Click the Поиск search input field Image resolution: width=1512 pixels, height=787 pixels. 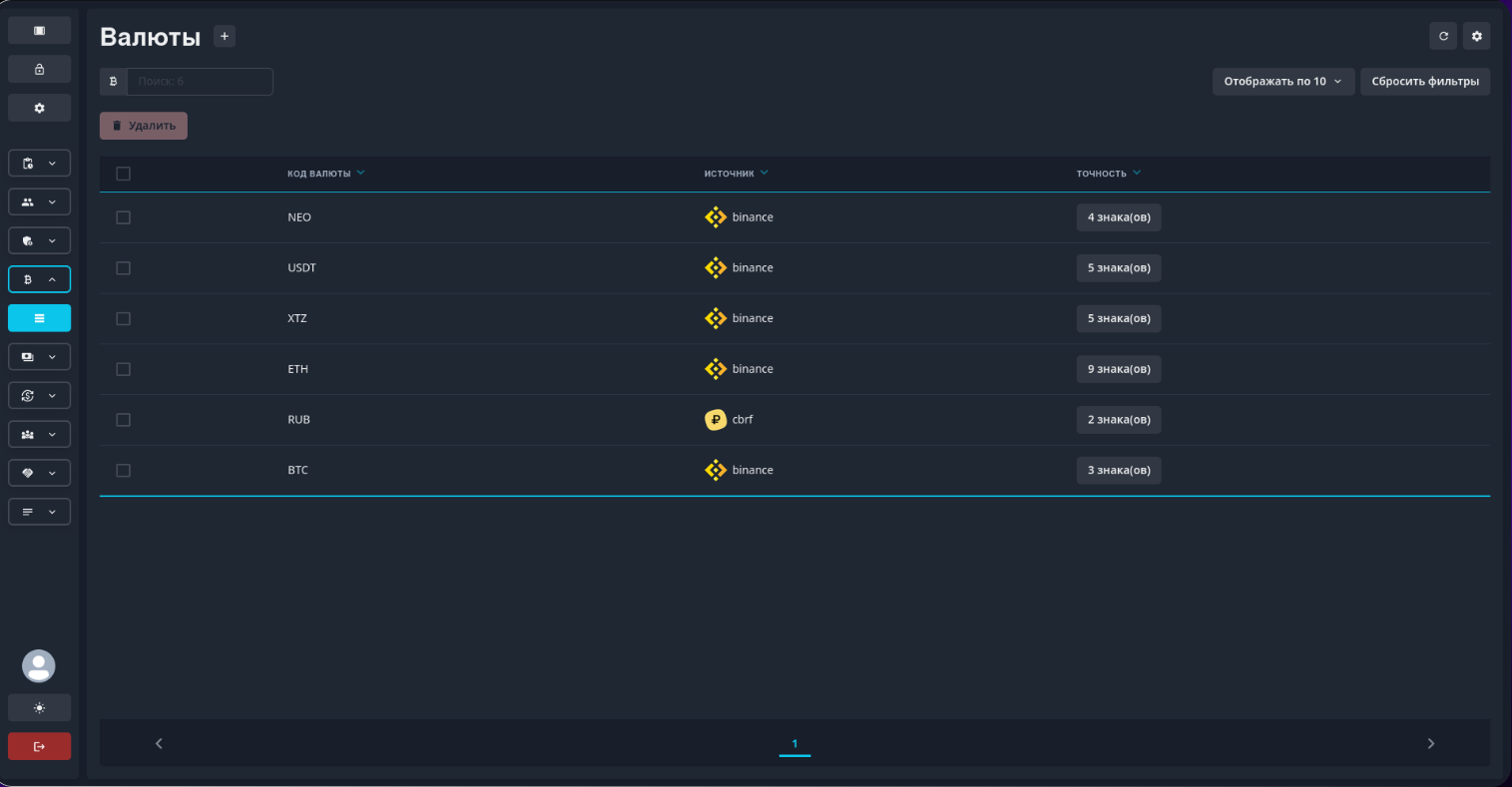[200, 82]
